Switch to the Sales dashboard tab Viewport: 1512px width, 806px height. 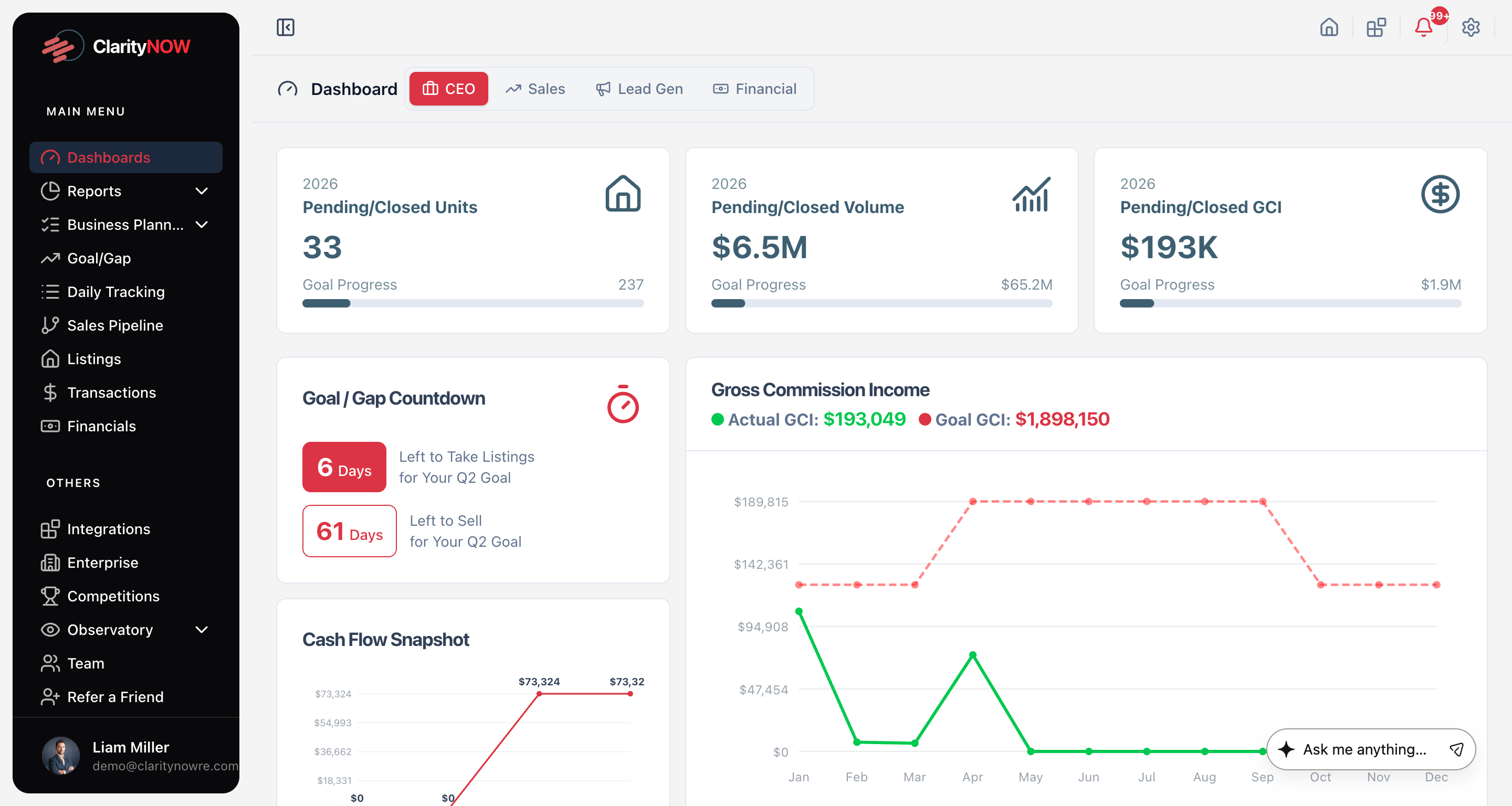(x=535, y=89)
